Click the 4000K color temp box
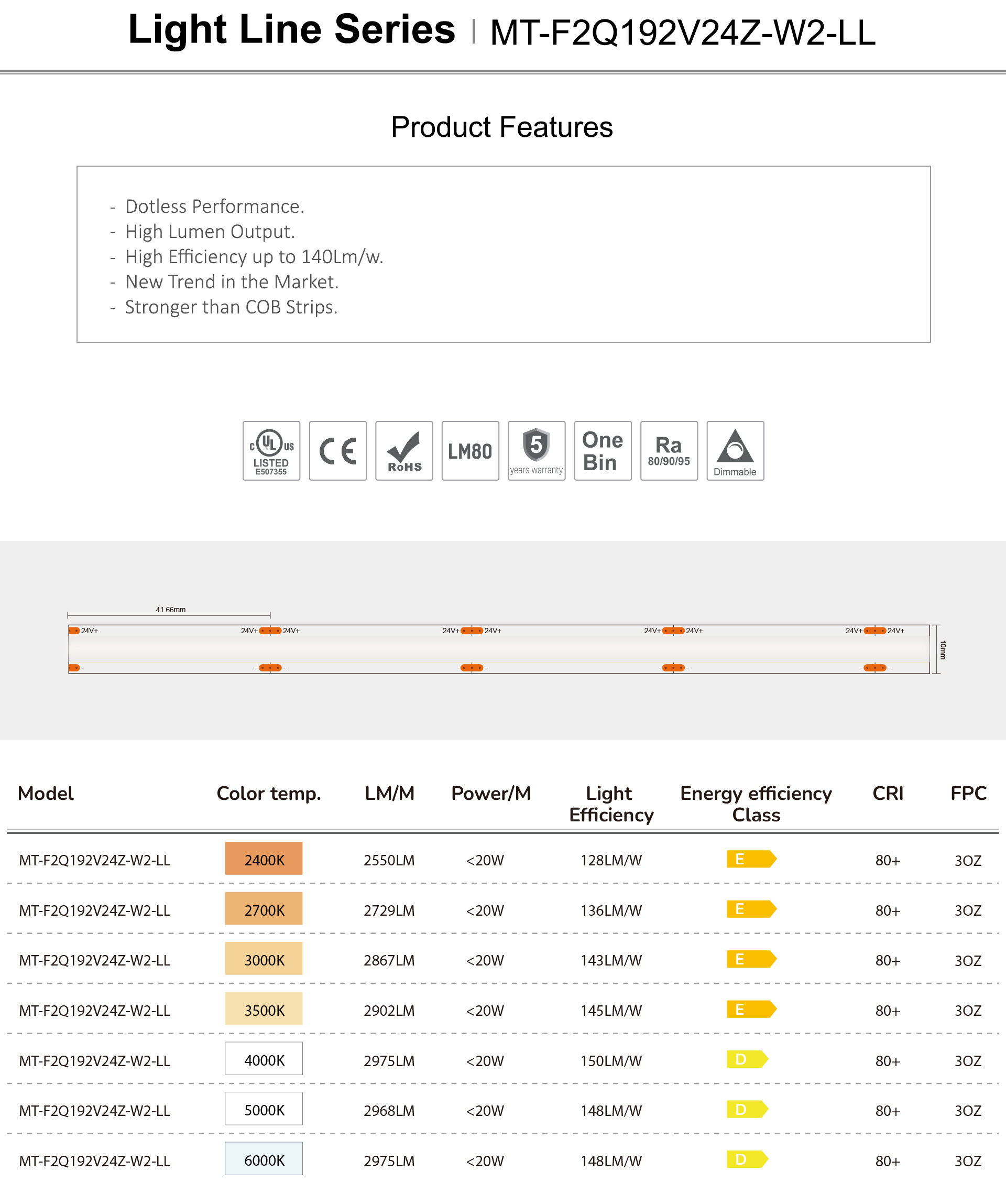Image resolution: width=1006 pixels, height=1204 pixels. (x=264, y=1059)
